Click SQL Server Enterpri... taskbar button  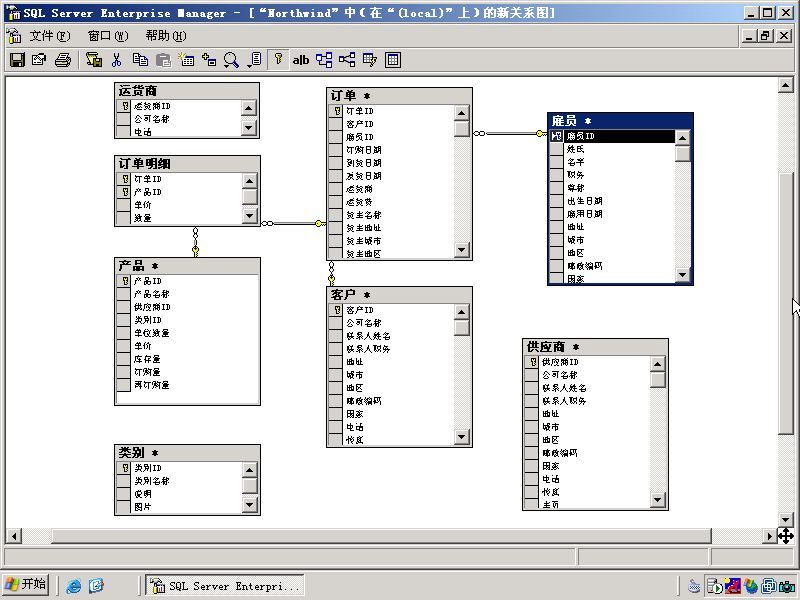(x=225, y=586)
